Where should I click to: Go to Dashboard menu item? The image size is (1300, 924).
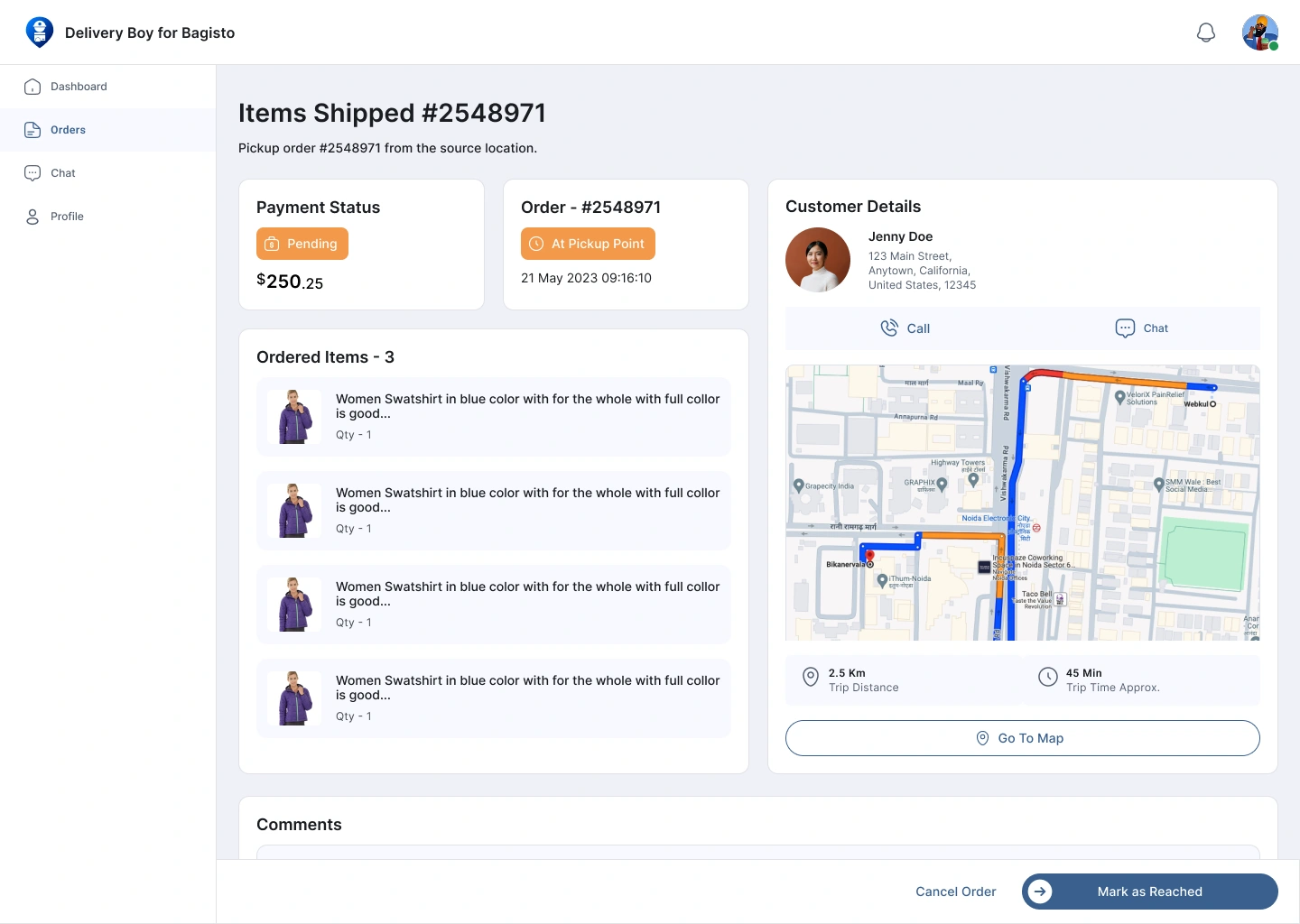[x=108, y=87]
